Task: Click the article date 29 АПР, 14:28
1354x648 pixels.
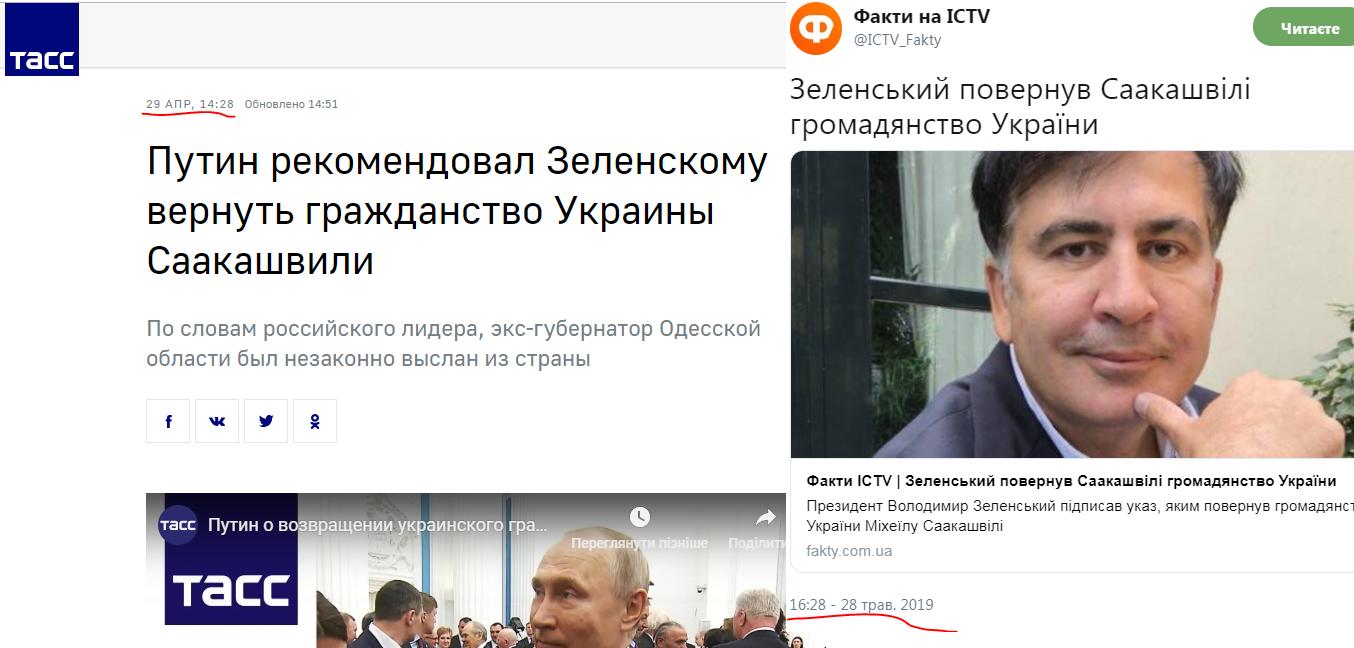Action: pos(190,104)
